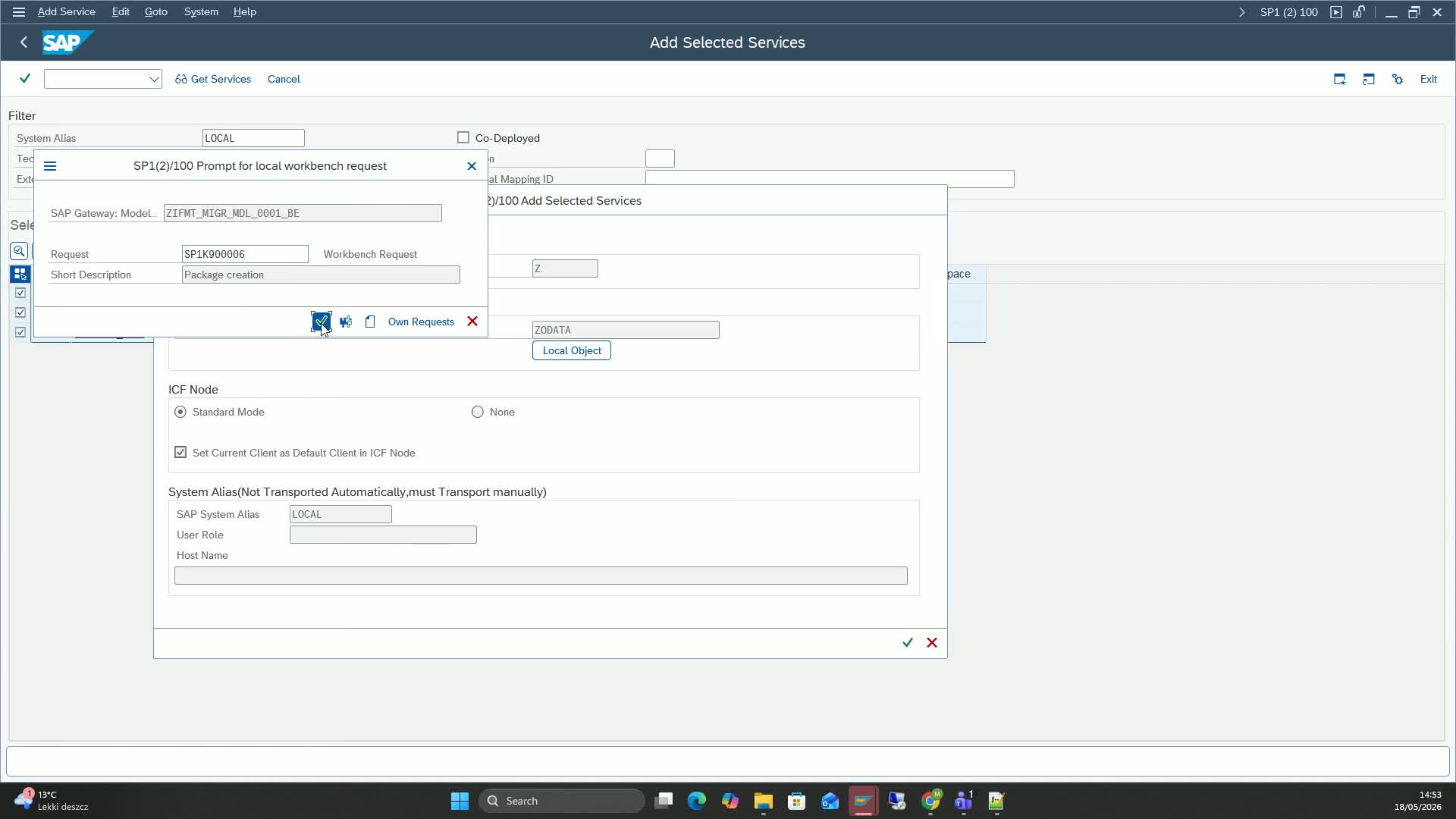
Task: Select the Standard Mode radio button
Action: 180,412
